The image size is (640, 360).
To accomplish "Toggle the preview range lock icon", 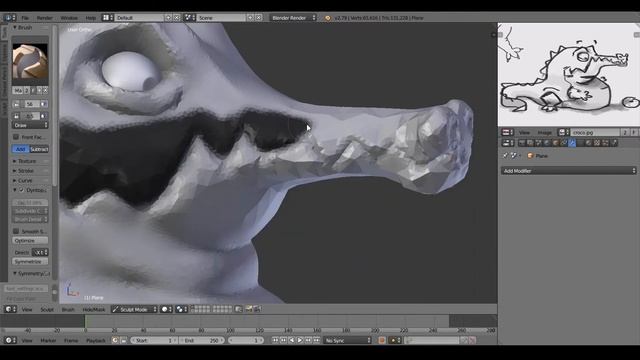I will click(124, 340).
